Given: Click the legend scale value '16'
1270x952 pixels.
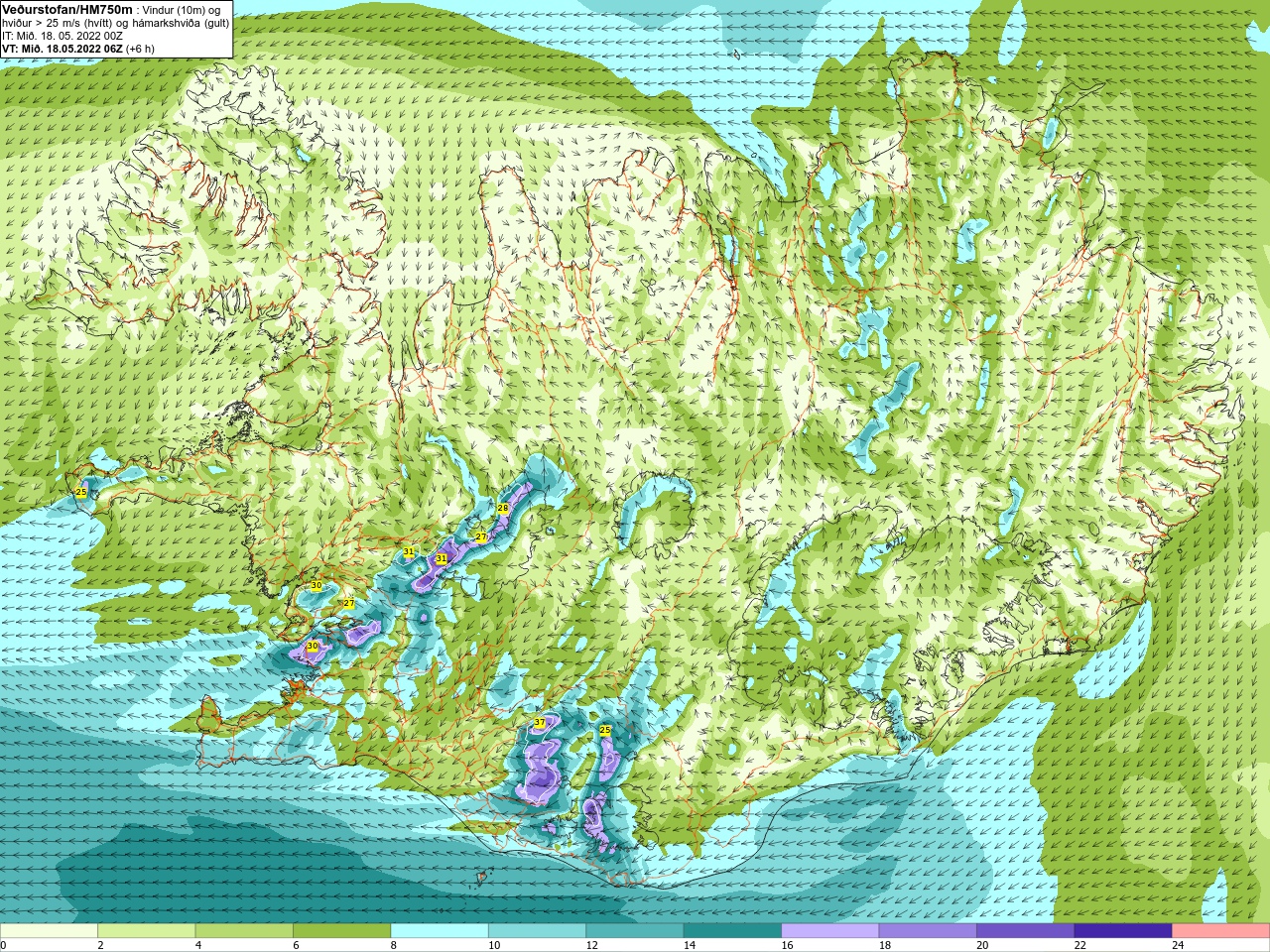Looking at the screenshot, I should coord(787,945).
